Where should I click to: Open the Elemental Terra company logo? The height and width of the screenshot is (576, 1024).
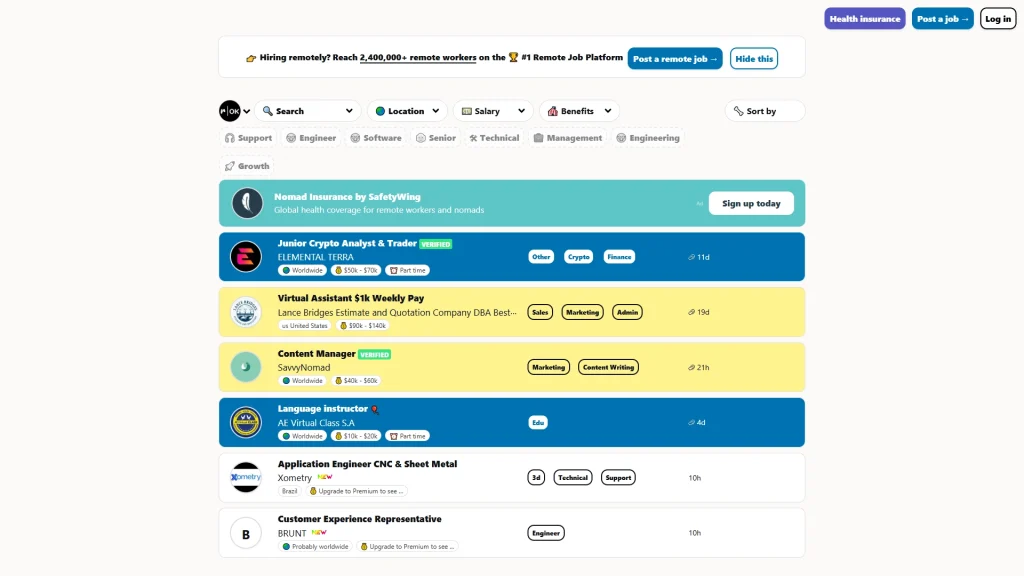coord(246,257)
